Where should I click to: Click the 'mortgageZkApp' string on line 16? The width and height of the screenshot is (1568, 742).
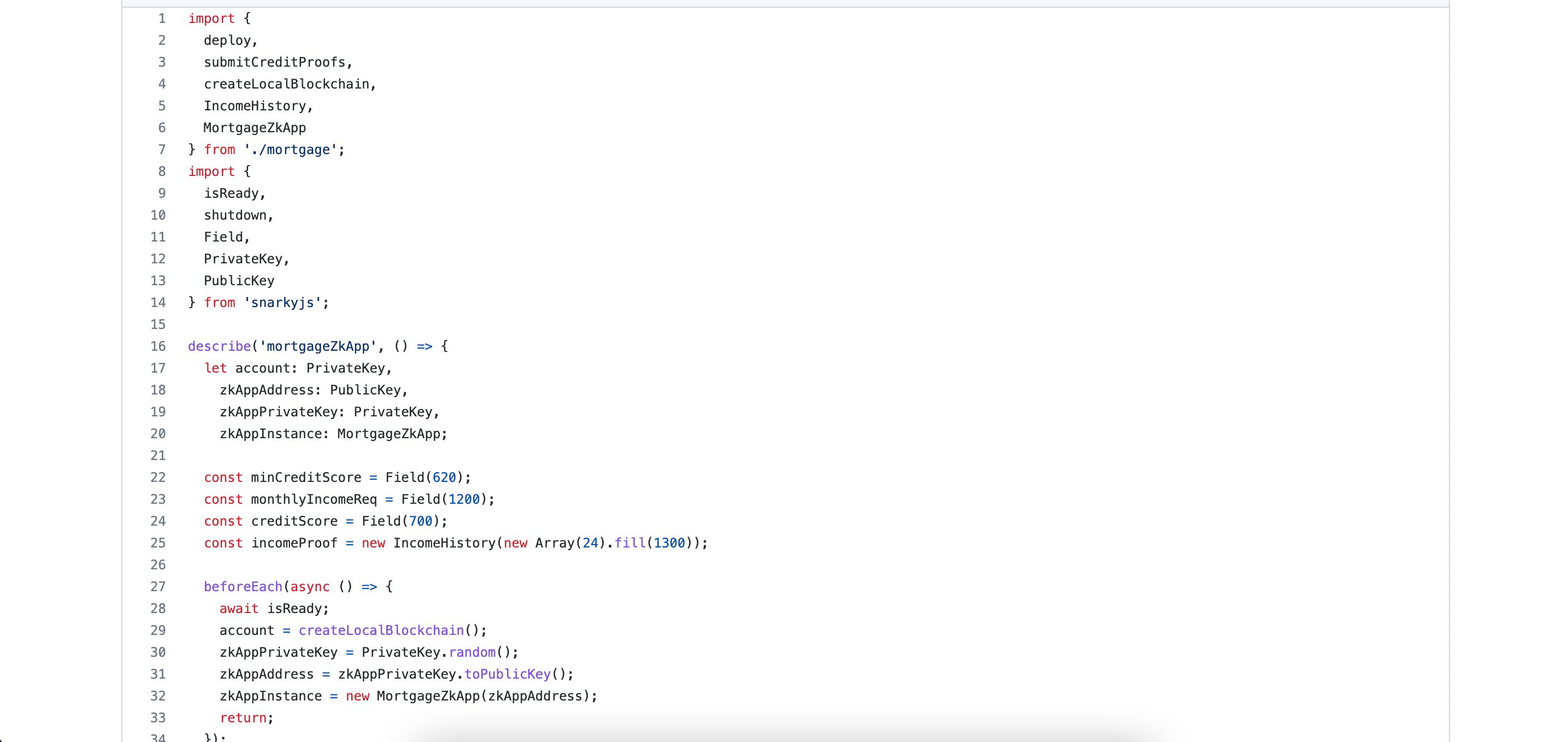click(318, 346)
